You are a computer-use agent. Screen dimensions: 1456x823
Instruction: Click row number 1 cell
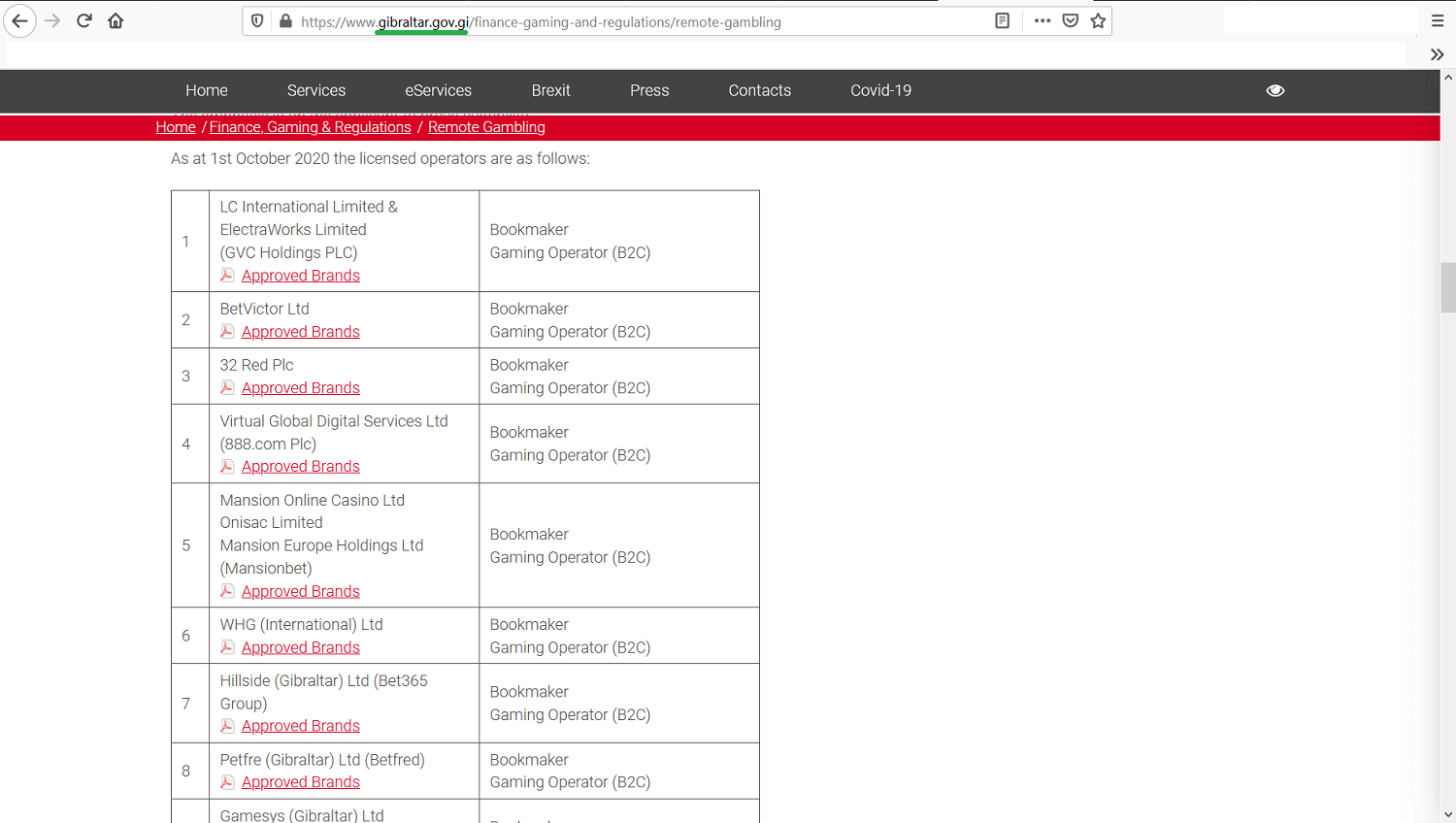coord(190,241)
